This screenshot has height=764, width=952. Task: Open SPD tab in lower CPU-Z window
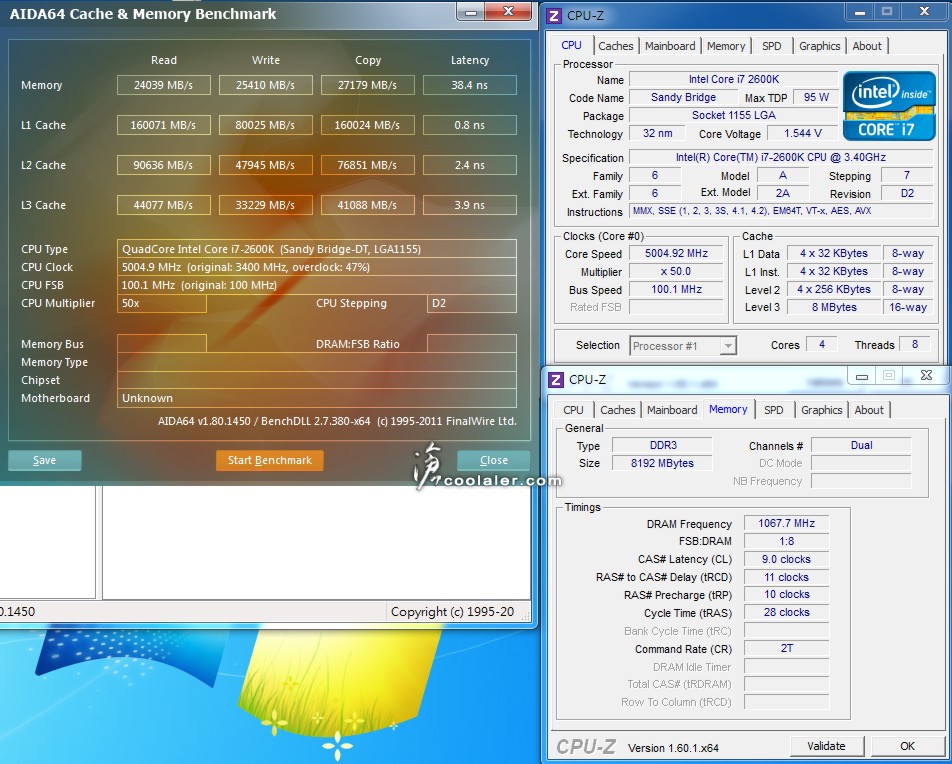(774, 410)
